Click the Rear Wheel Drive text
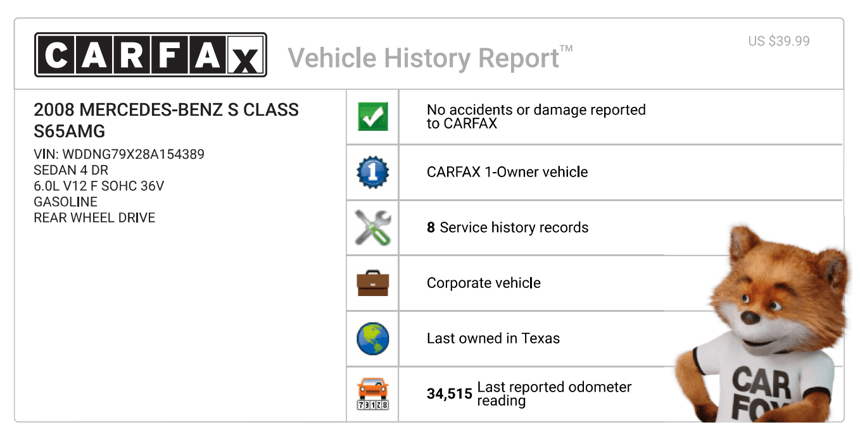This screenshot has height=439, width=860. coord(95,218)
